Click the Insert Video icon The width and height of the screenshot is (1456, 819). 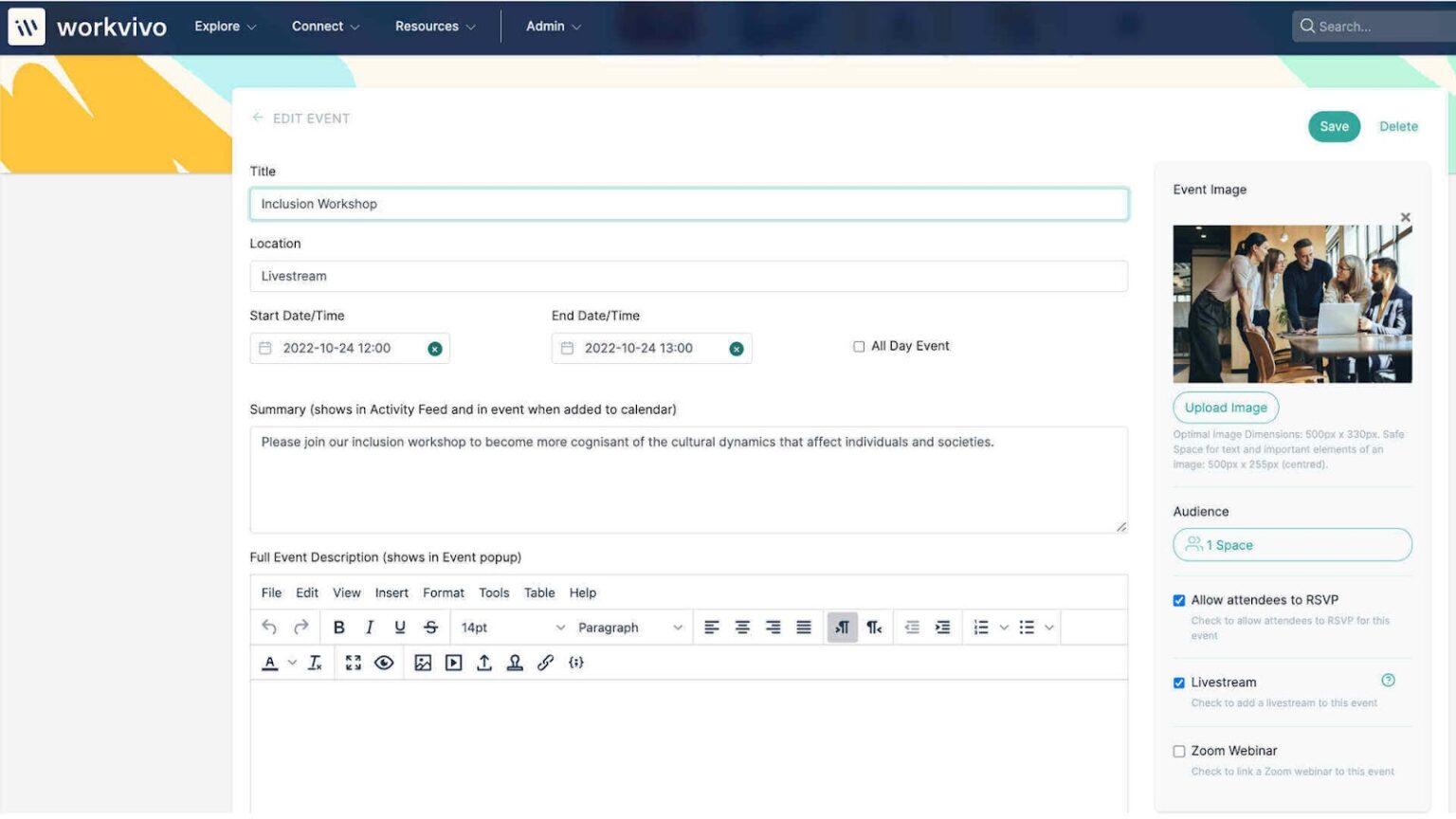coord(454,663)
